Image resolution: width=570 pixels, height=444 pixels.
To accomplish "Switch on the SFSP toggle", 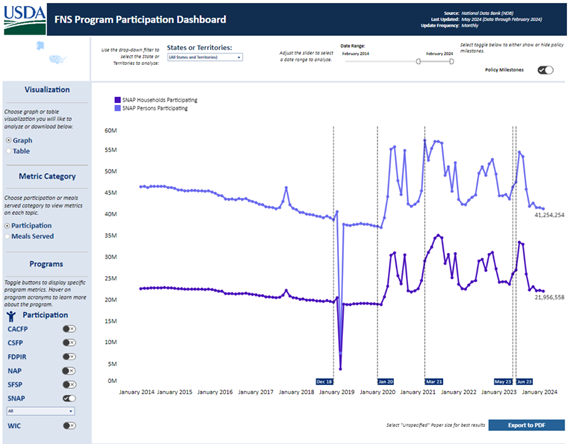I will click(x=69, y=384).
